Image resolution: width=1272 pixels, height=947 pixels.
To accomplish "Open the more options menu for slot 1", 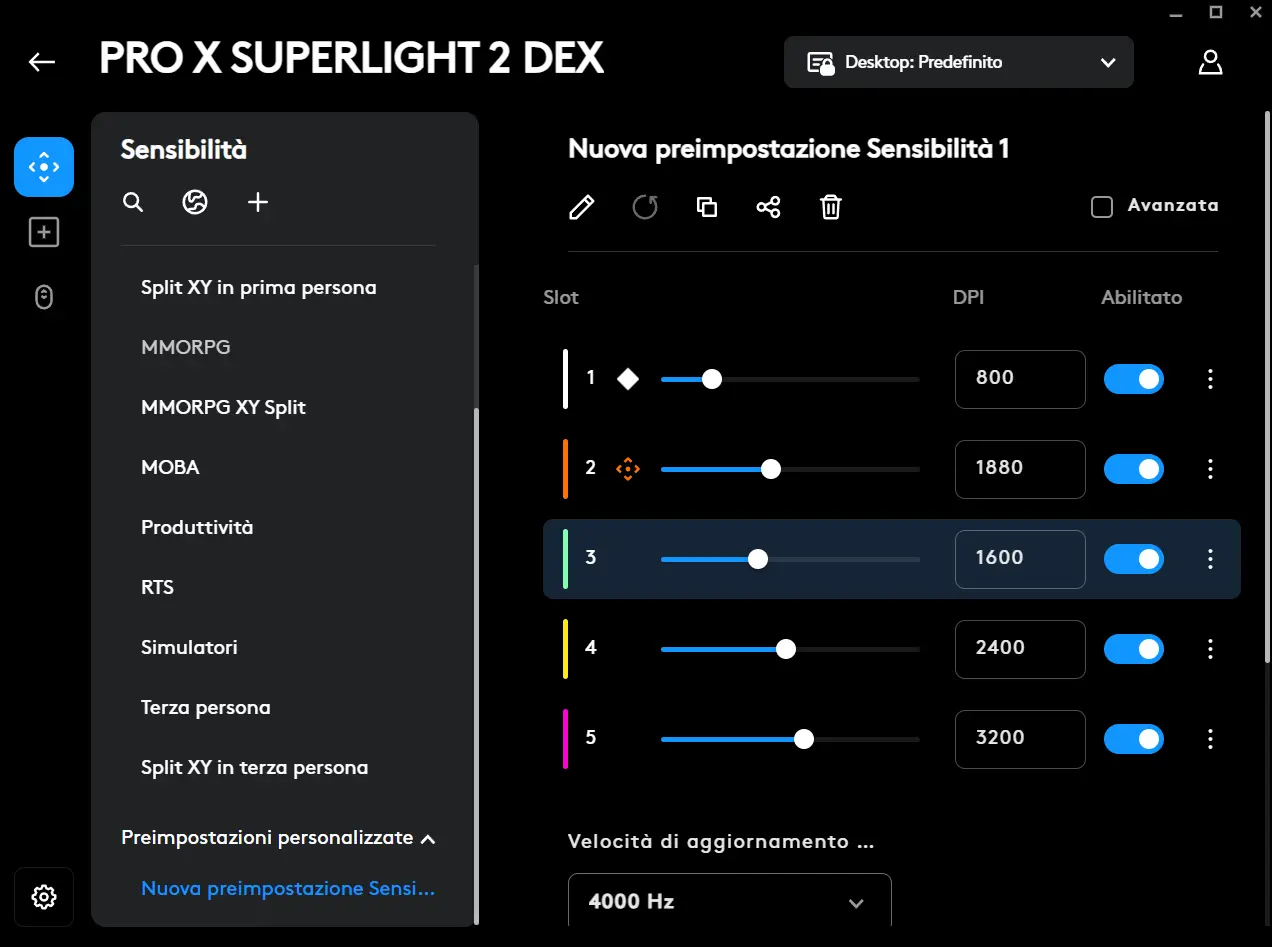I will tap(1210, 379).
